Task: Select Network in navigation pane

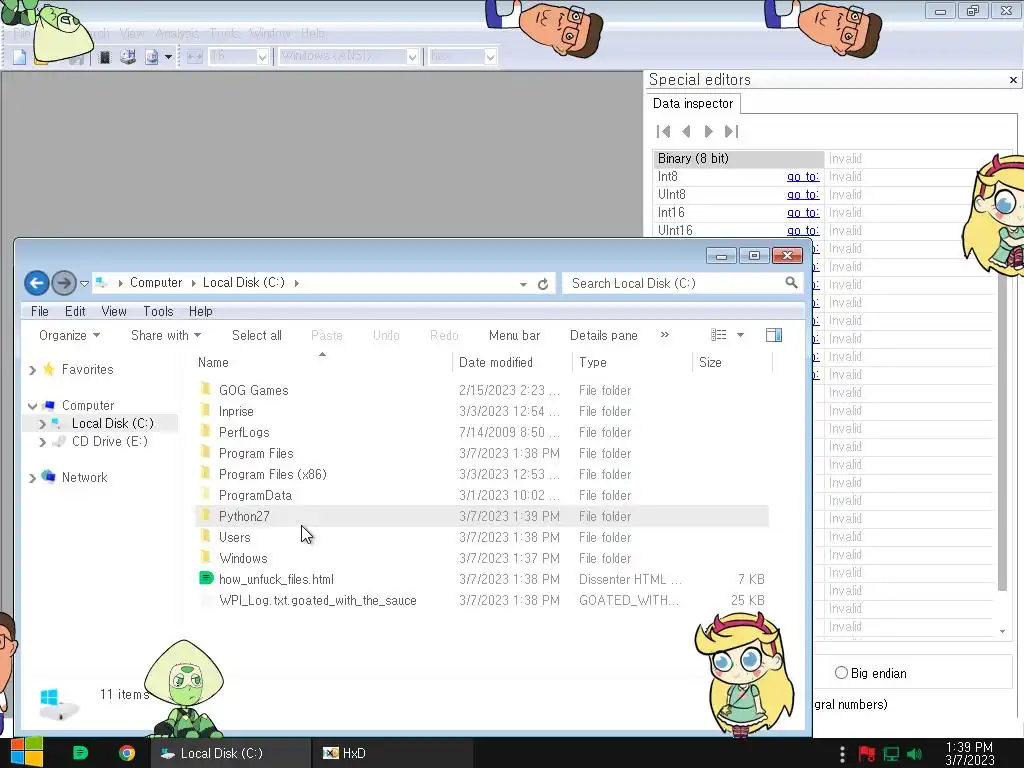Action: click(84, 477)
